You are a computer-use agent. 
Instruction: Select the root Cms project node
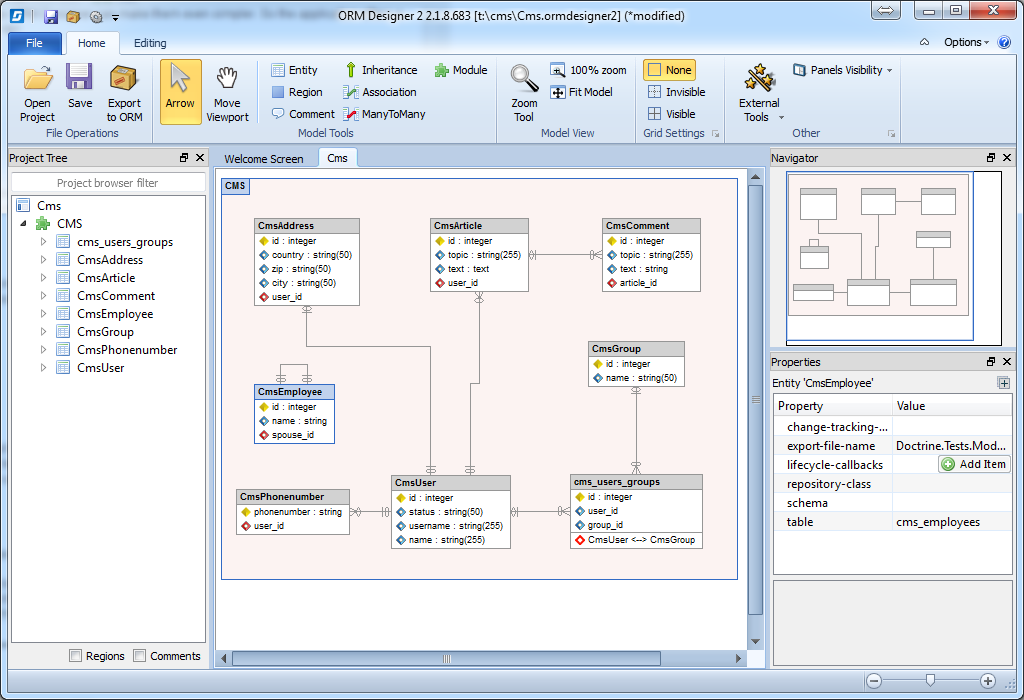pos(49,206)
